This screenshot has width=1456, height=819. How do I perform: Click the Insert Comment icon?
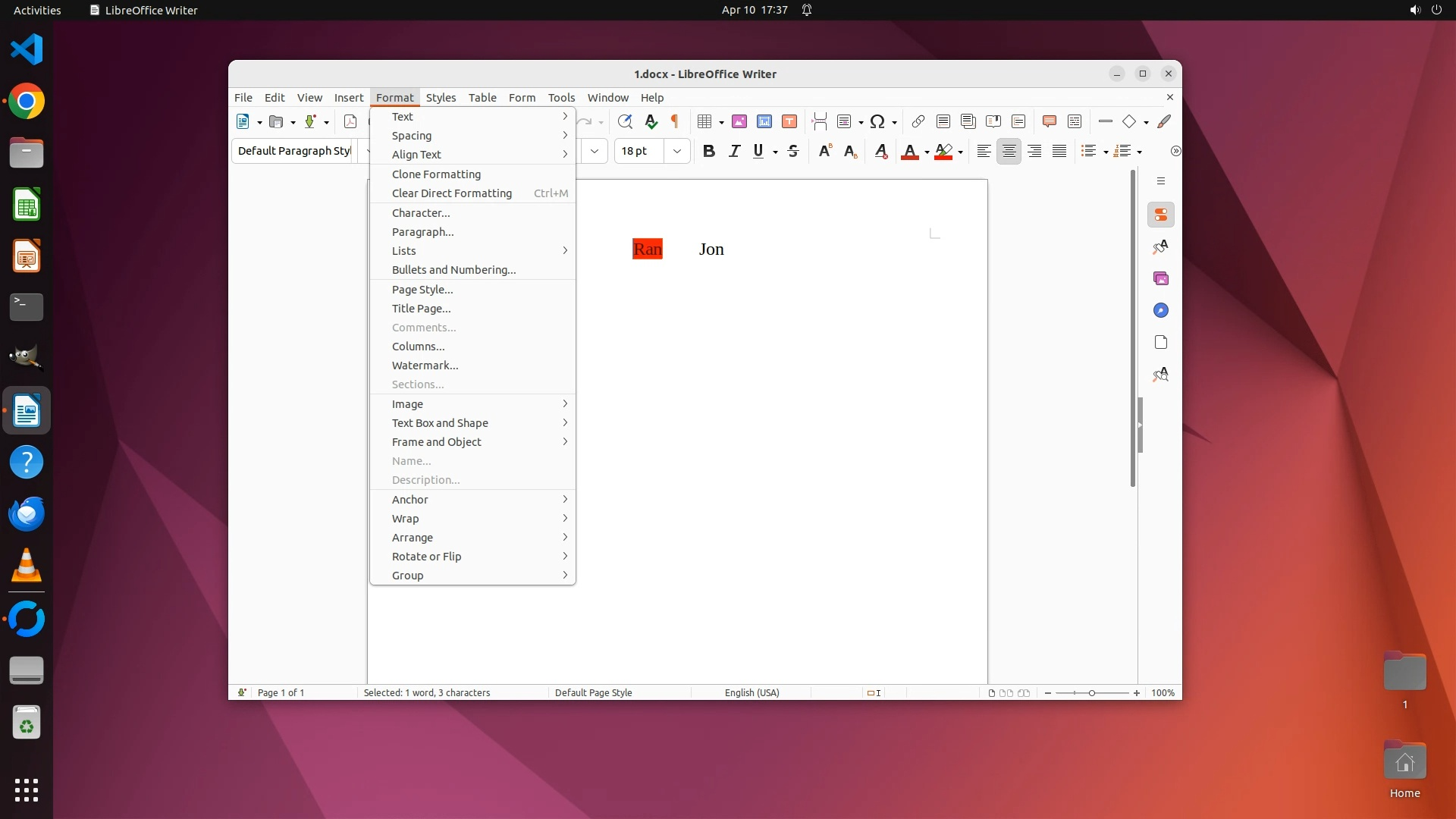tap(1050, 121)
